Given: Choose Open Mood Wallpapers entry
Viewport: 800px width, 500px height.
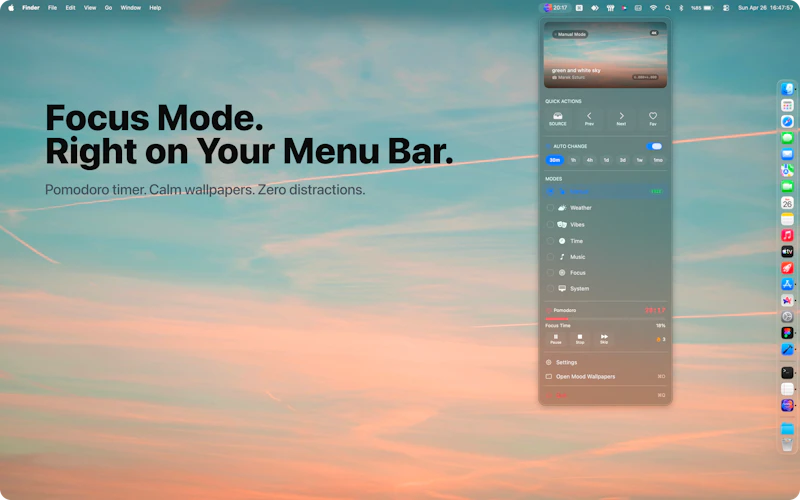Looking at the screenshot, I should click(606, 377).
